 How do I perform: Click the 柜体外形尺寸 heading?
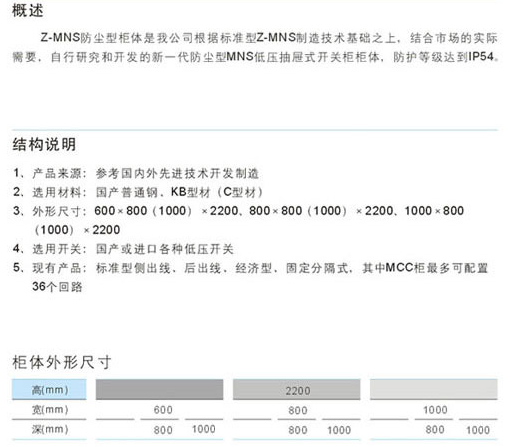tap(62, 362)
